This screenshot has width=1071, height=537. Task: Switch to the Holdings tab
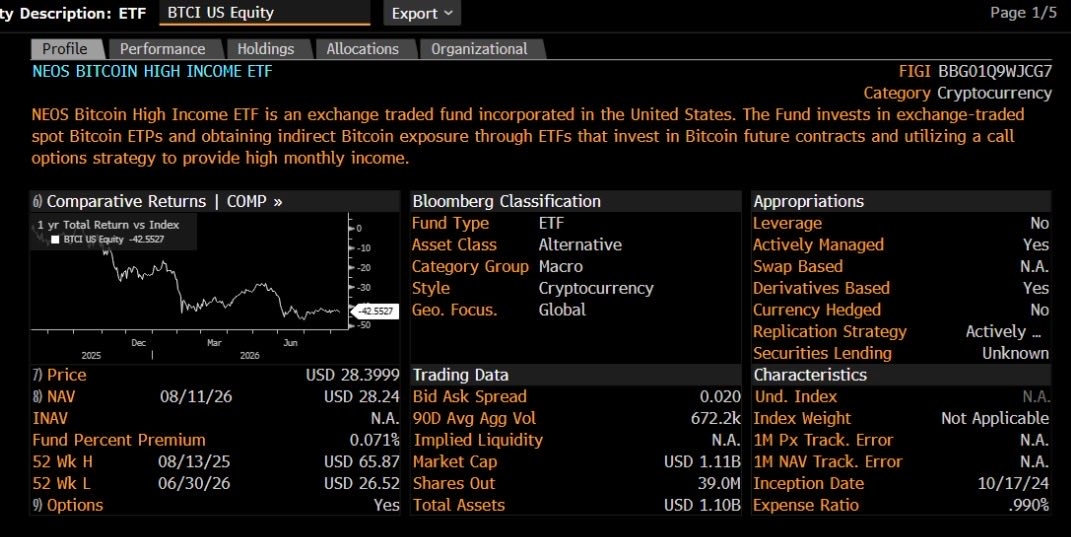click(266, 49)
